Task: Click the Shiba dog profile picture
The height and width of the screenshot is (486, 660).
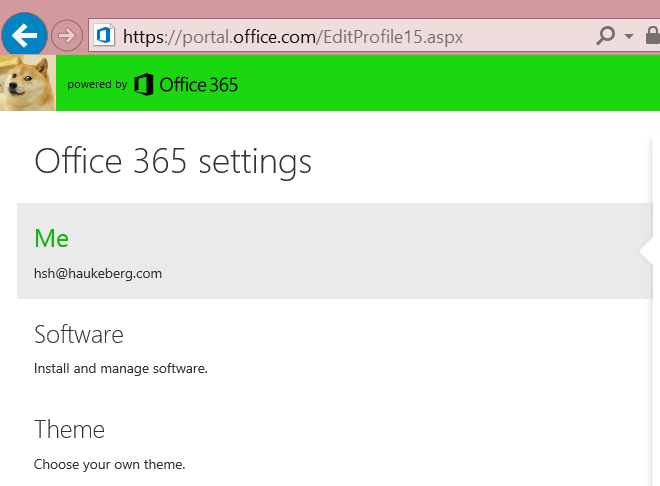Action: [x=27, y=83]
